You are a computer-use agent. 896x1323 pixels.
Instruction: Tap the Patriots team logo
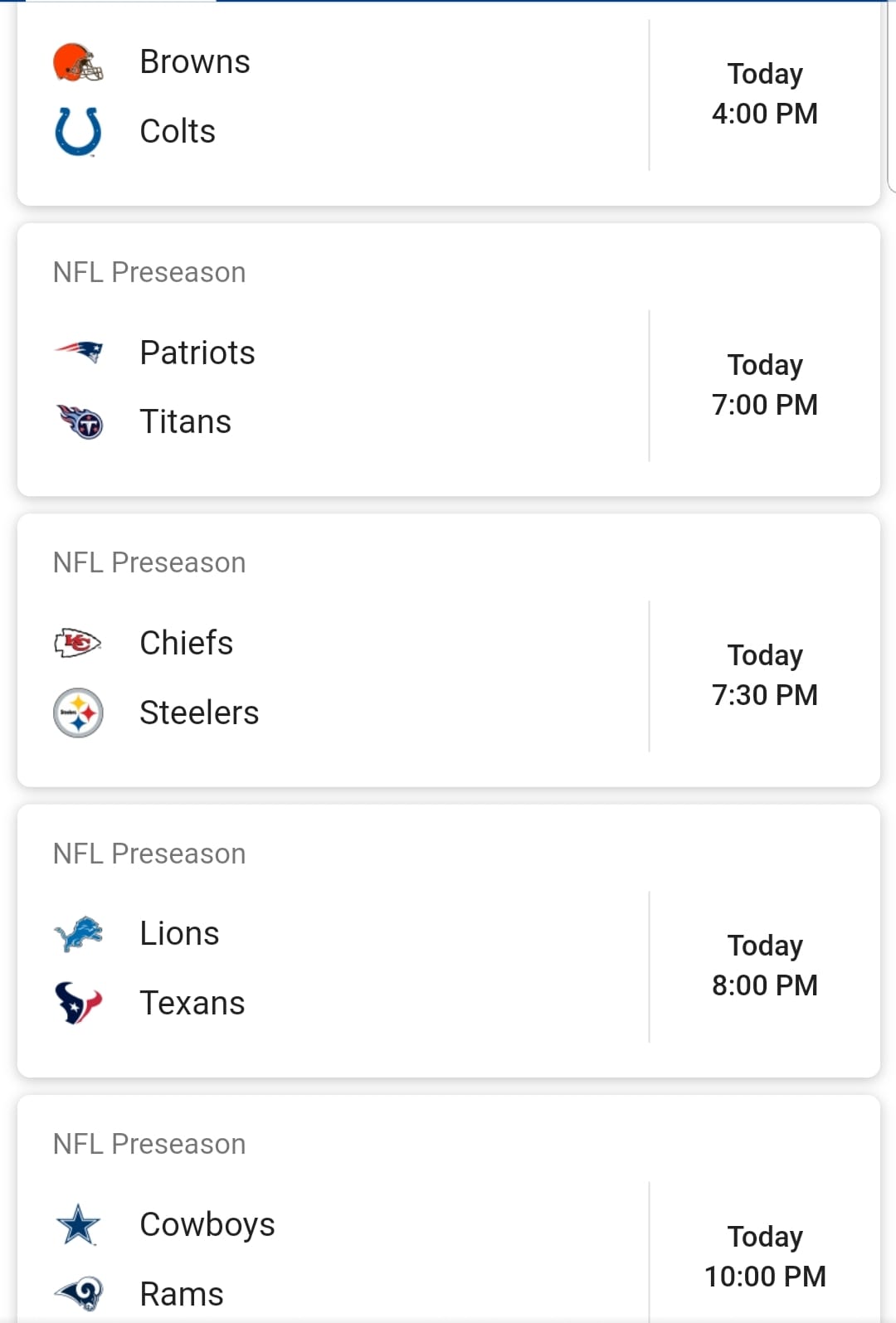click(78, 353)
